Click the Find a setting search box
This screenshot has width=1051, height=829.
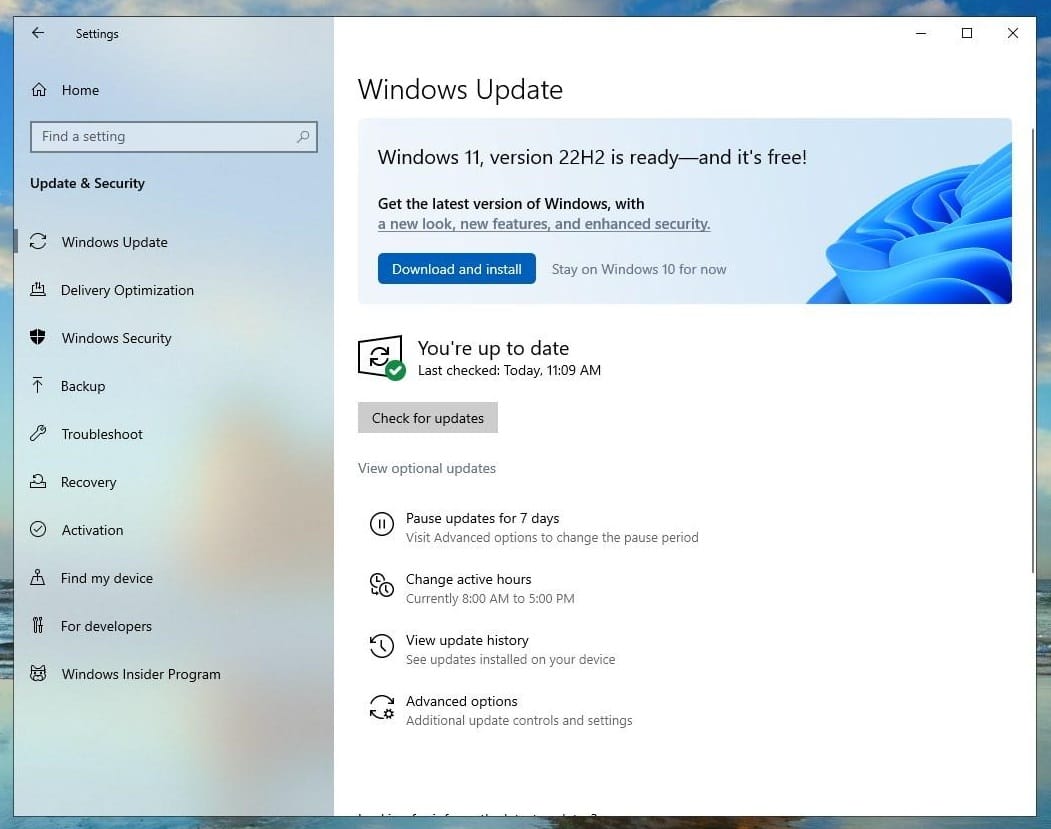click(174, 137)
